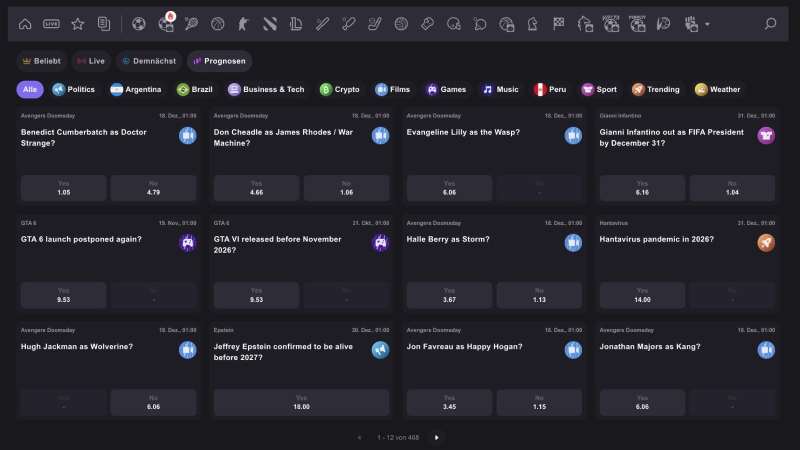
Task: Go to the home icon
Action: click(x=25, y=24)
